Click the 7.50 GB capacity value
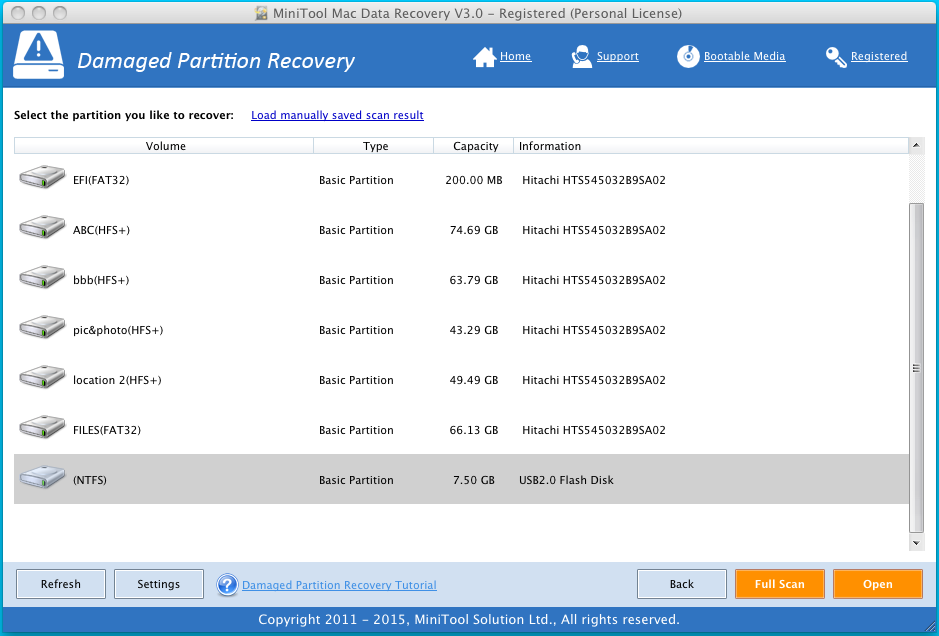 click(x=474, y=480)
